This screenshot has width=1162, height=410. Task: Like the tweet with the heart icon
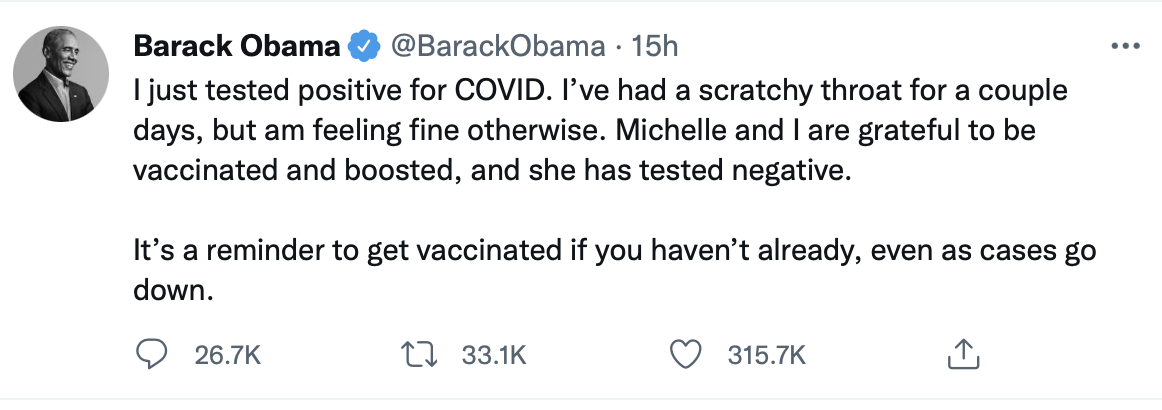coord(685,355)
